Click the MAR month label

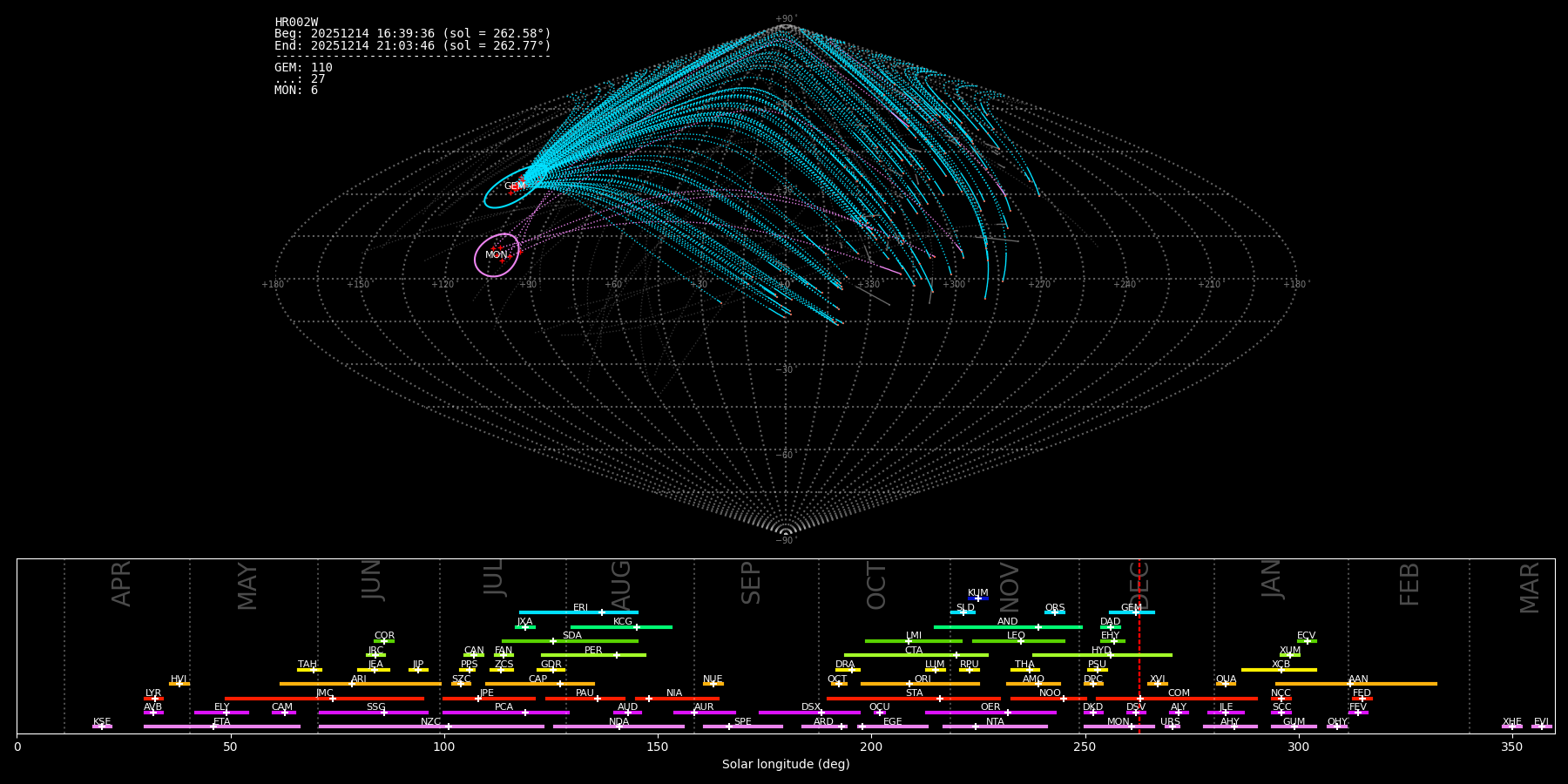1530,588
